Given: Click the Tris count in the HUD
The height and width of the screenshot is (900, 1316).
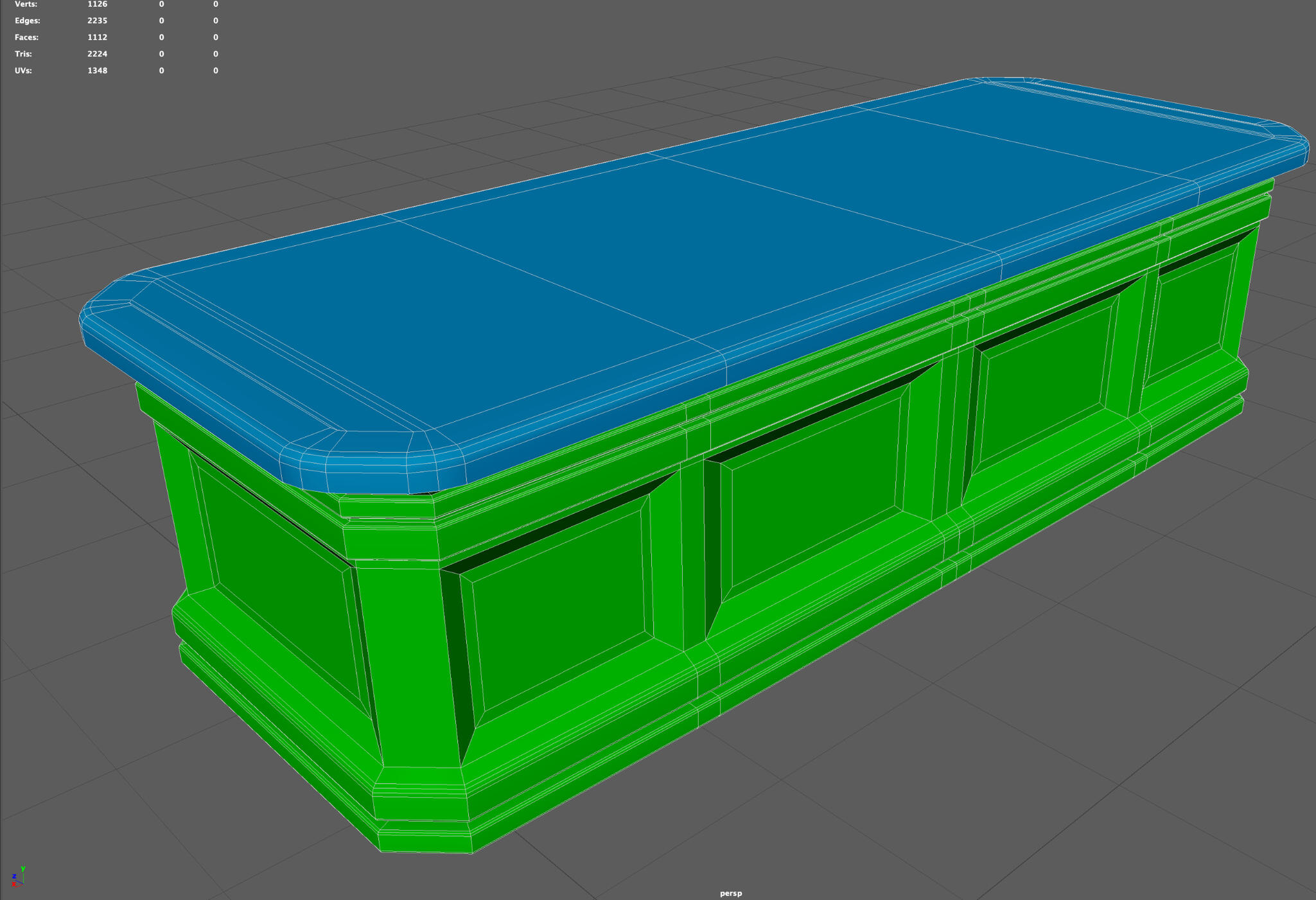Looking at the screenshot, I should tap(96, 54).
